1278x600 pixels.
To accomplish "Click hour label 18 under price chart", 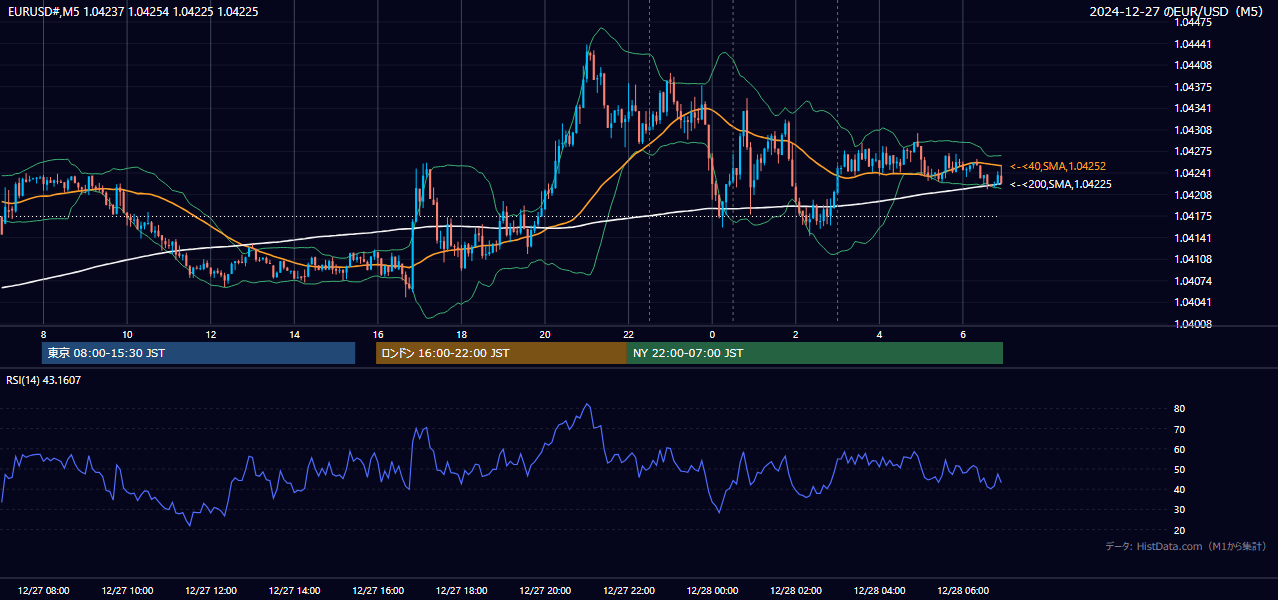I will coord(461,334).
